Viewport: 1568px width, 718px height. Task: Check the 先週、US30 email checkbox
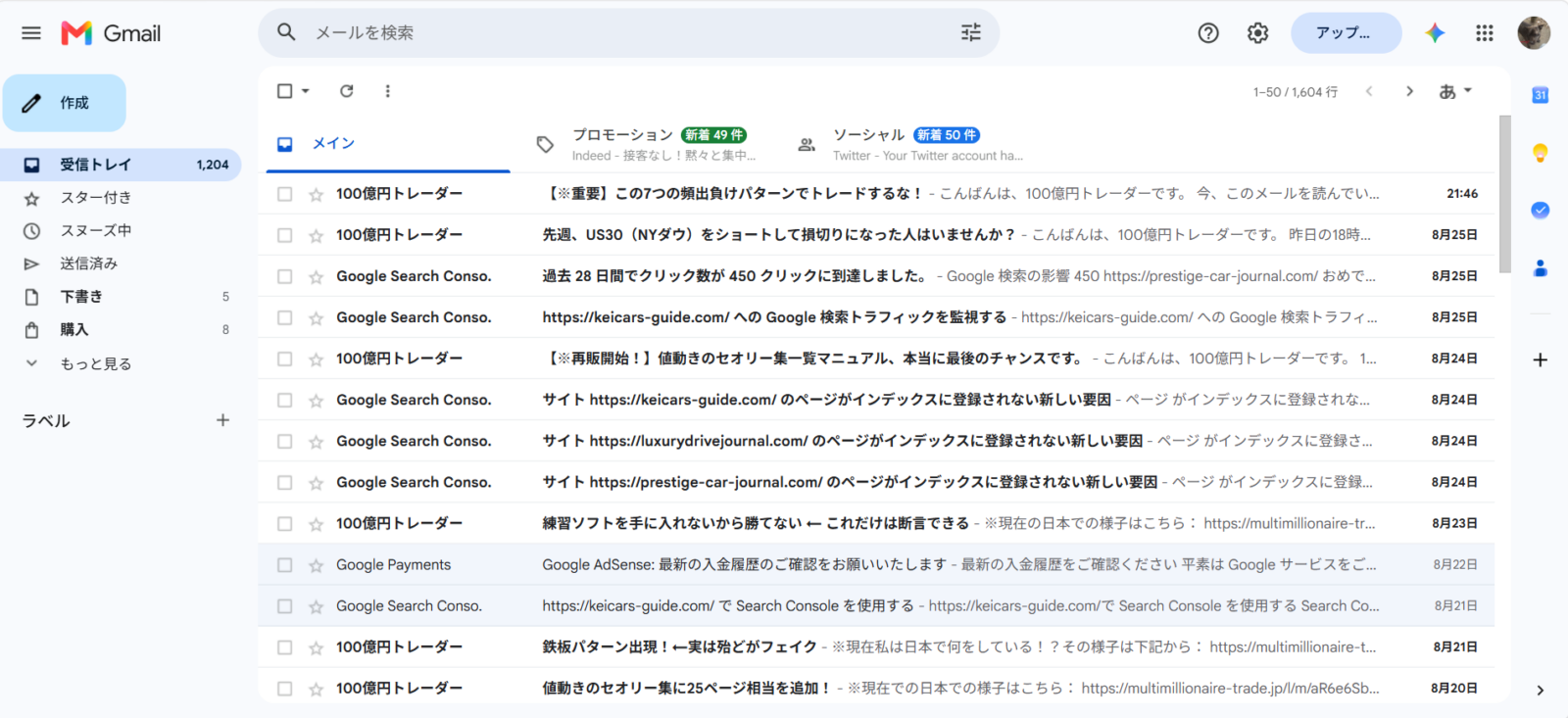[285, 235]
